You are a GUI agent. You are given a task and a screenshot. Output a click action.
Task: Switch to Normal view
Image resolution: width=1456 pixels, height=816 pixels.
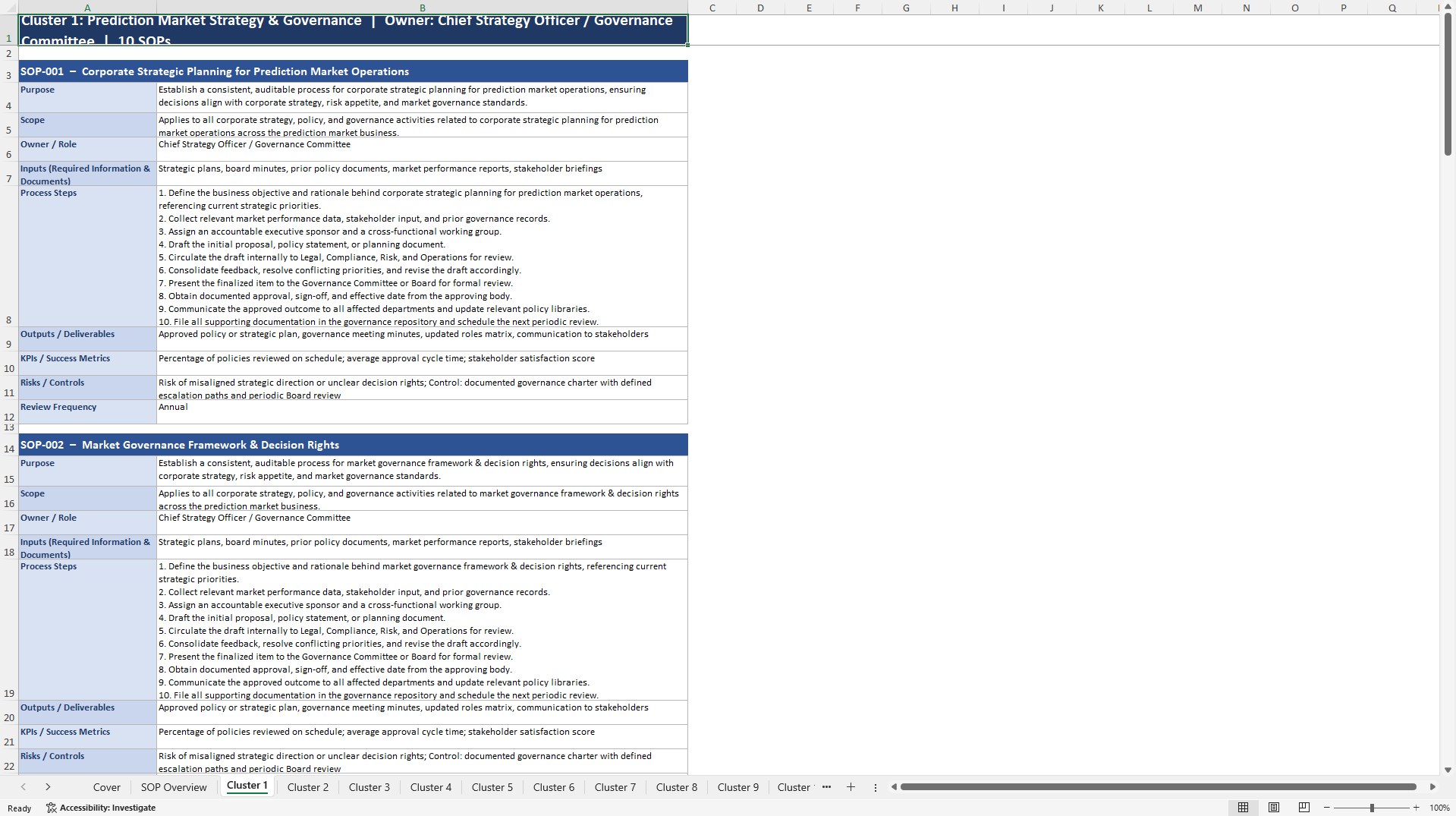(1243, 808)
